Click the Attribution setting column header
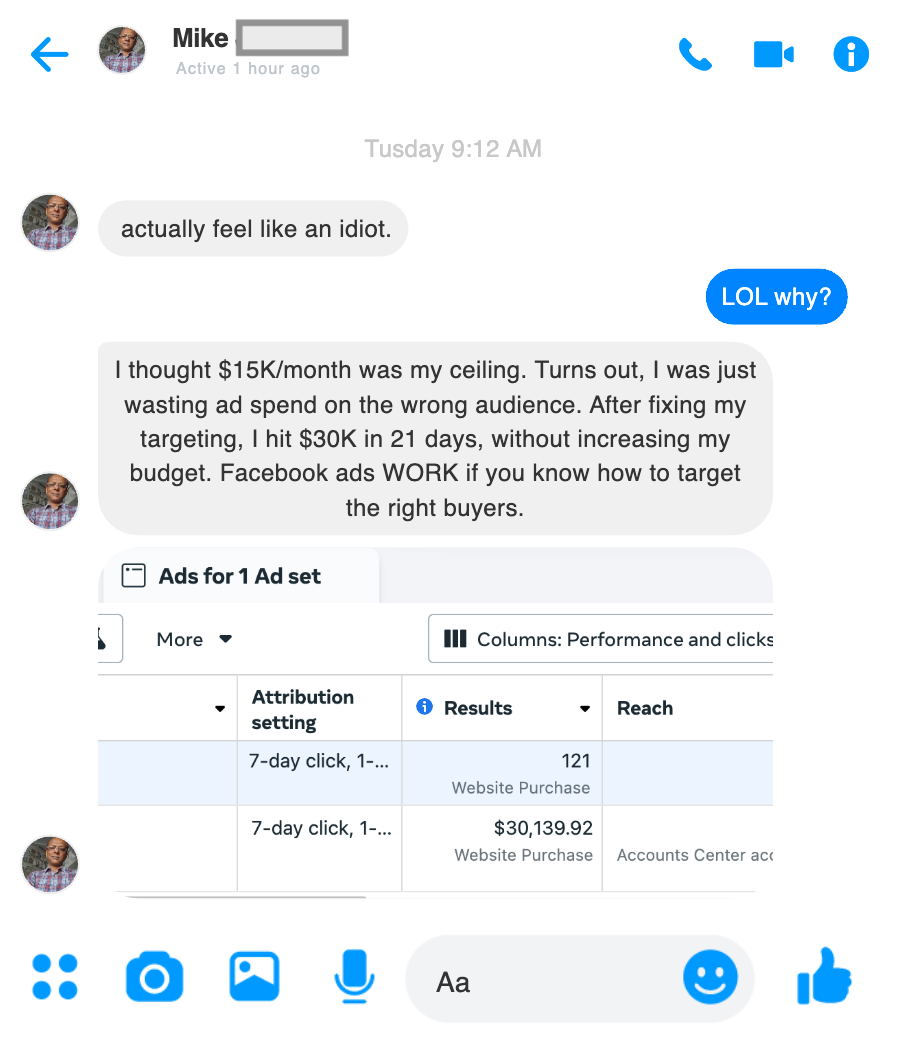Image resolution: width=900 pixels, height=1046 pixels. tap(302, 709)
